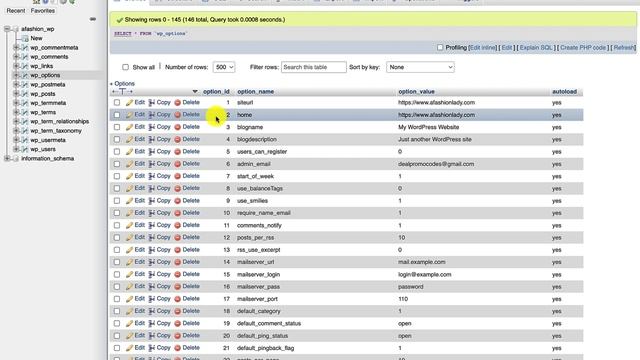Image resolution: width=640 pixels, height=360 pixels.
Task: Click the red Delete icon for blogname row
Action: tap(178, 127)
